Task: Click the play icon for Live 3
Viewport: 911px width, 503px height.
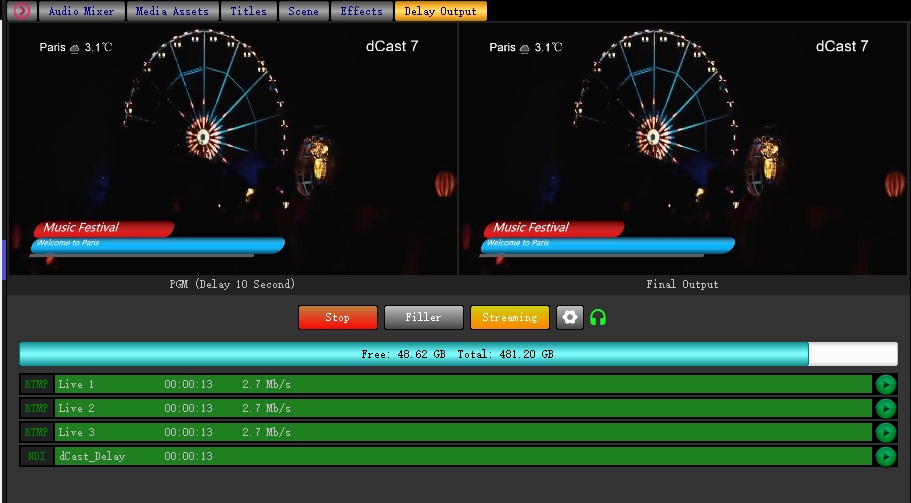Action: point(885,432)
